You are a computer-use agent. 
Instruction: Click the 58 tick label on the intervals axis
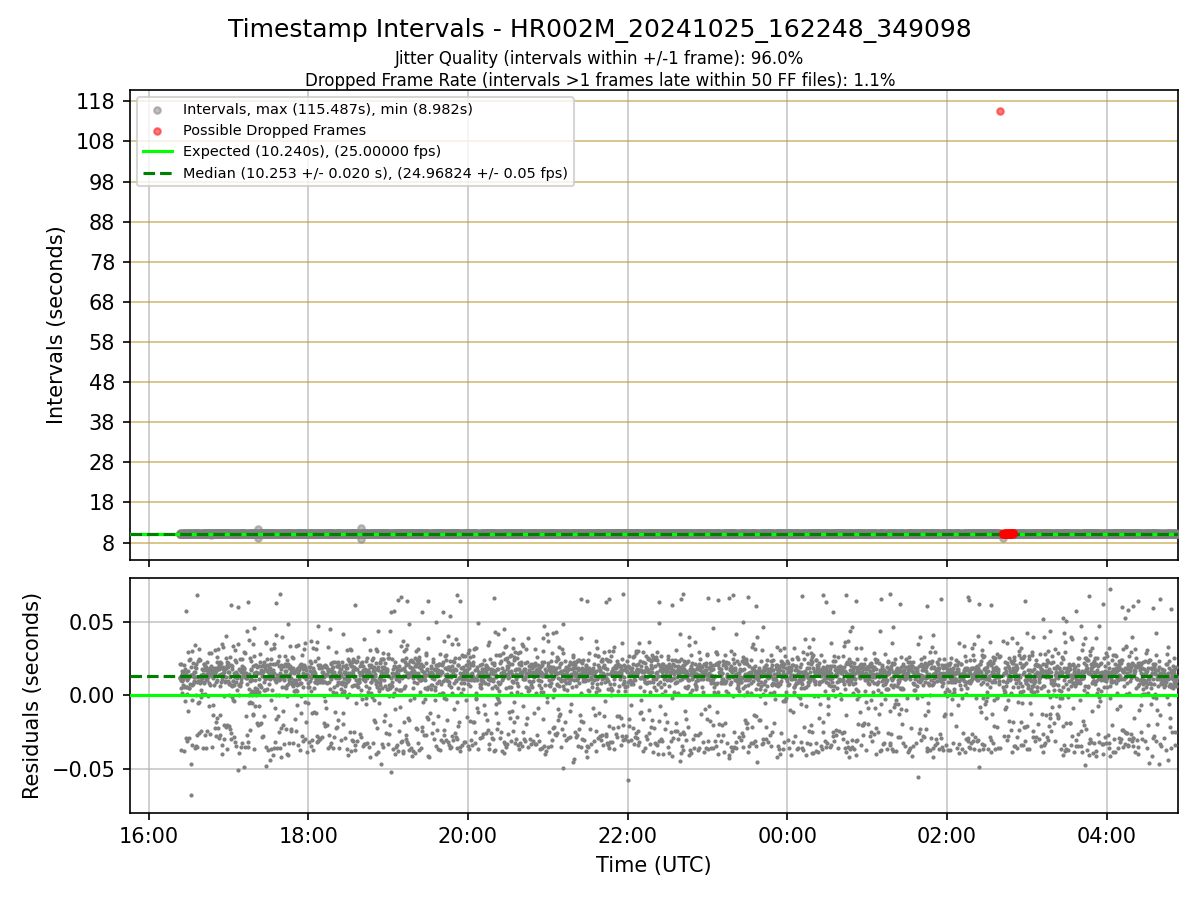tap(102, 342)
